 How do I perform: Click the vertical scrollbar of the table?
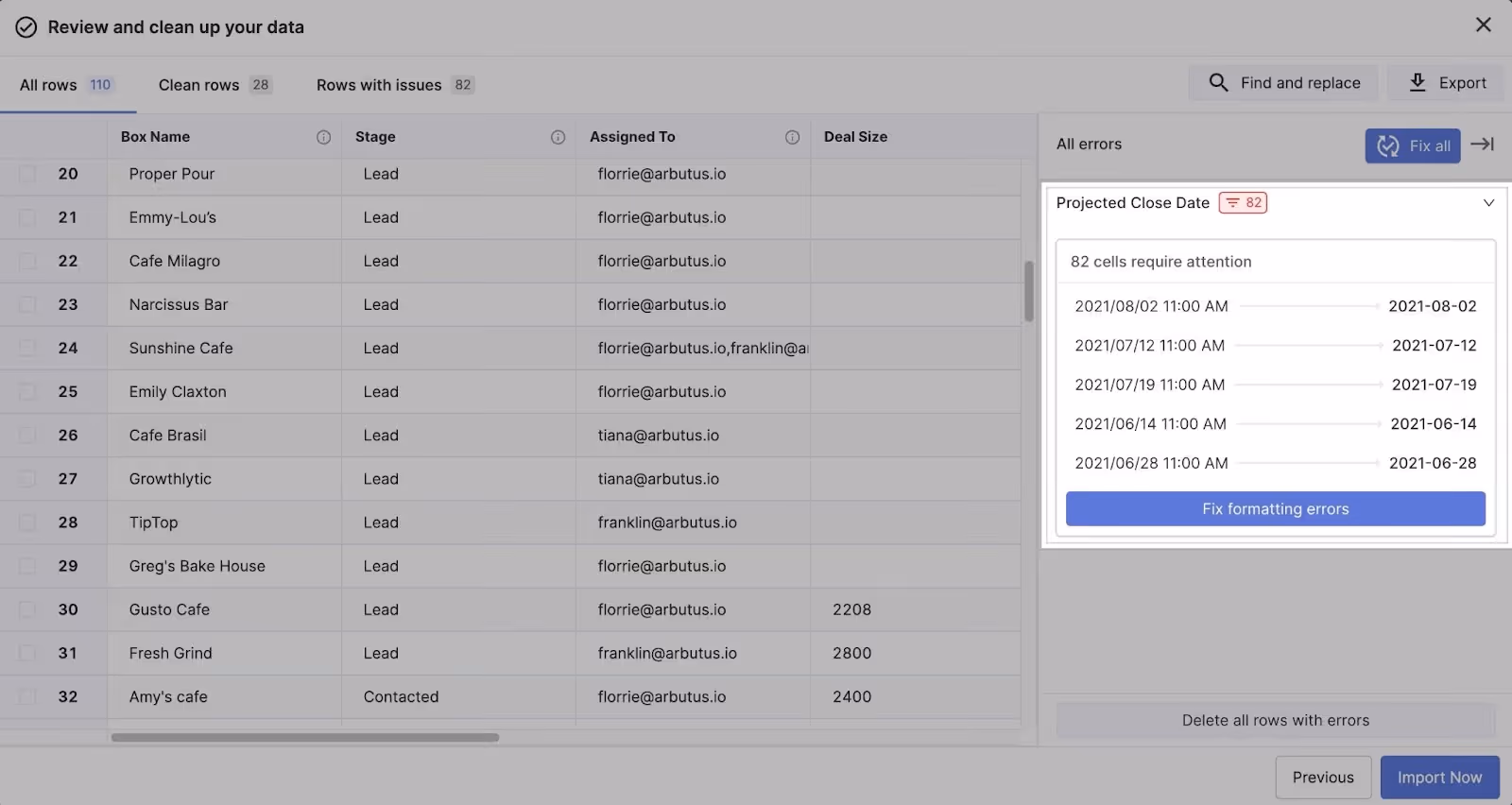coord(1029,291)
